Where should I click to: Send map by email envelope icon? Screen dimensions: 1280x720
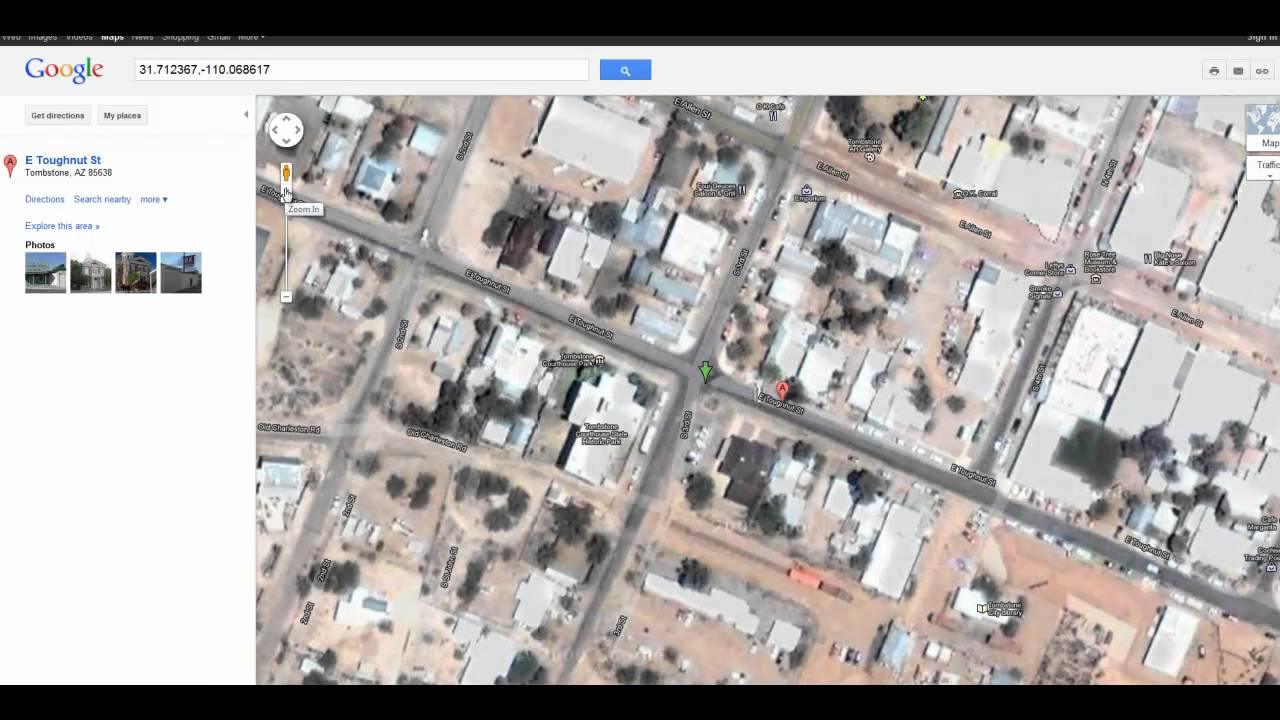coord(1238,71)
